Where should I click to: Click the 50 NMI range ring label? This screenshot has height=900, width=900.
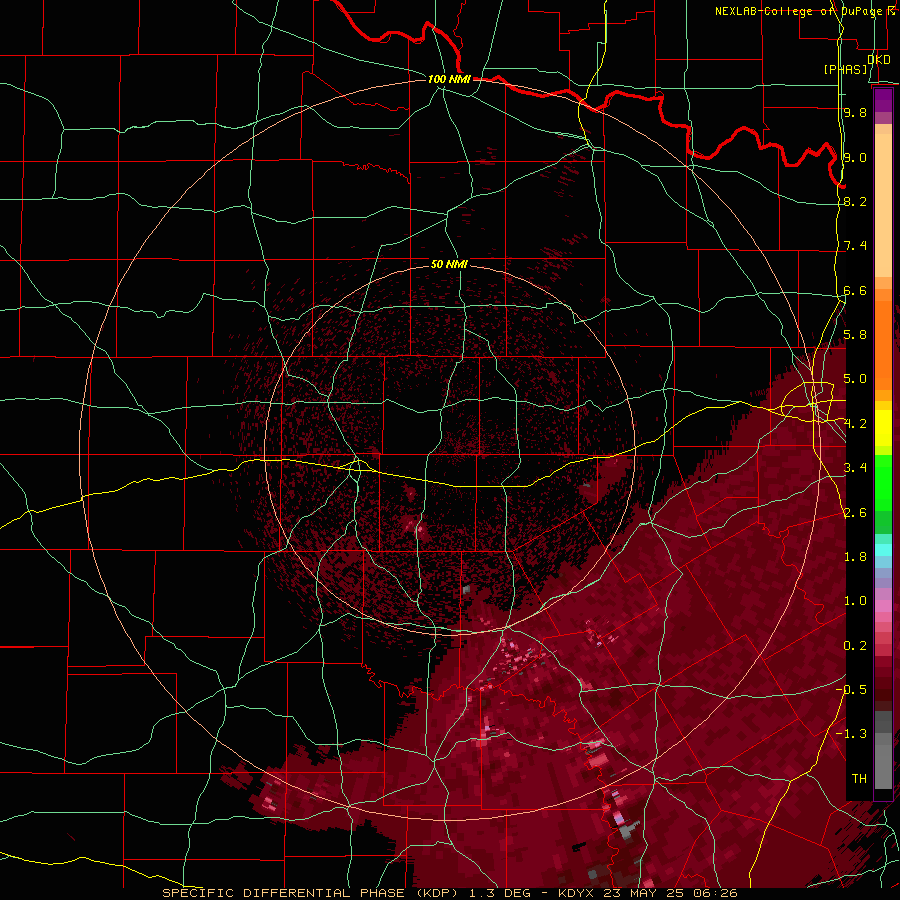(449, 264)
